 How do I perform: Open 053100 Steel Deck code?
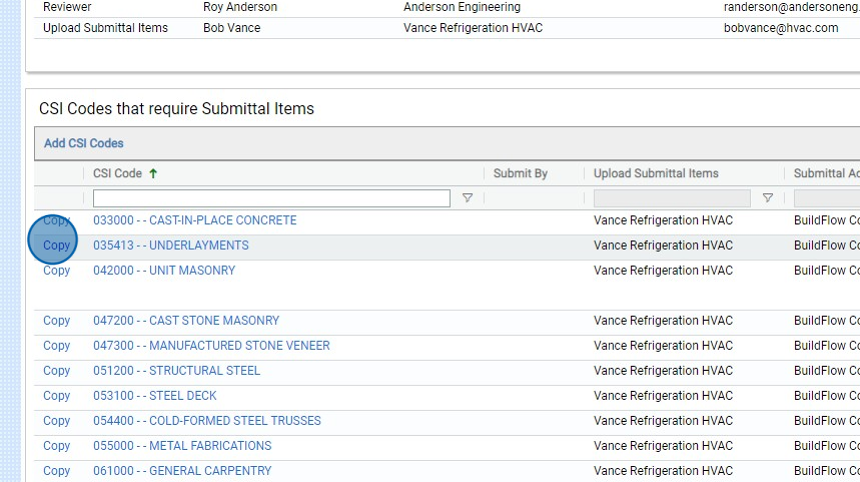154,396
